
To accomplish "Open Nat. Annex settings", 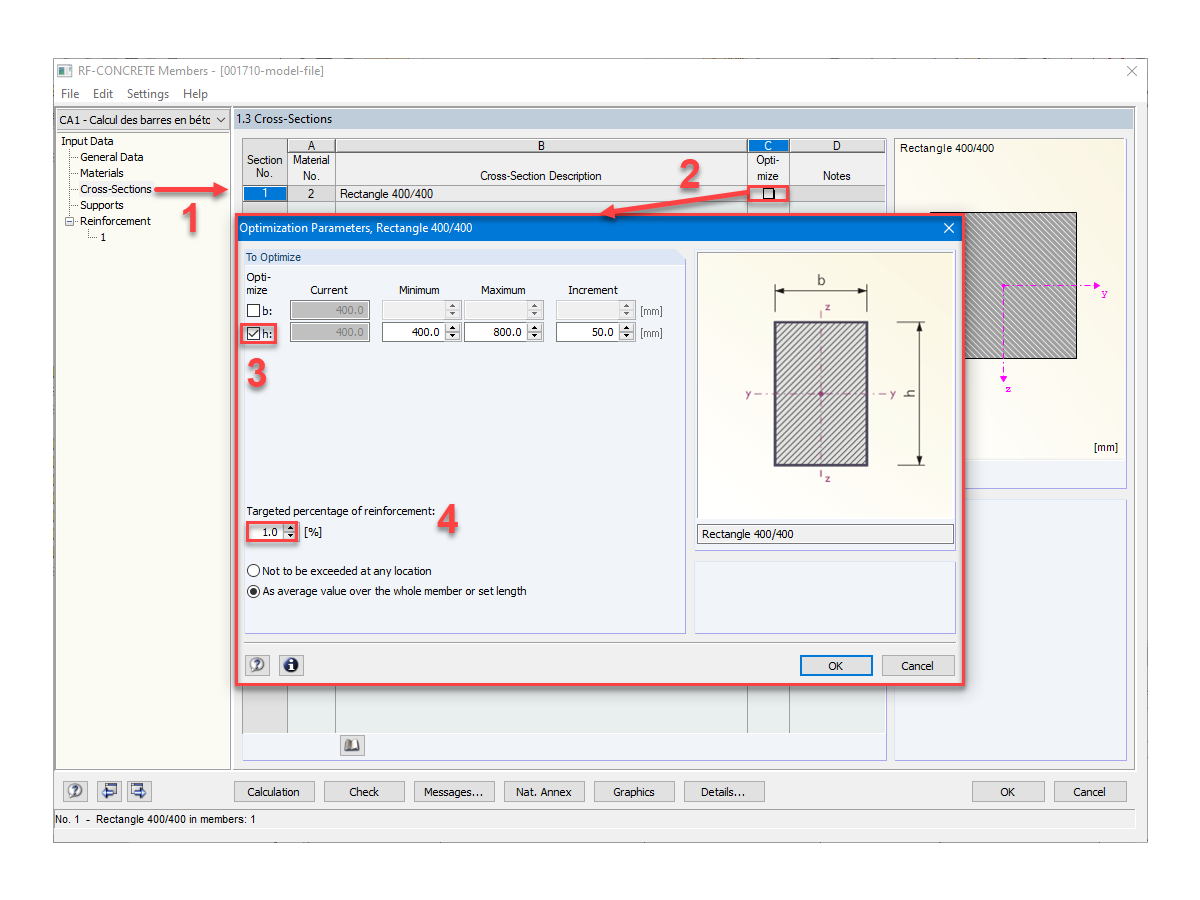I will point(544,792).
